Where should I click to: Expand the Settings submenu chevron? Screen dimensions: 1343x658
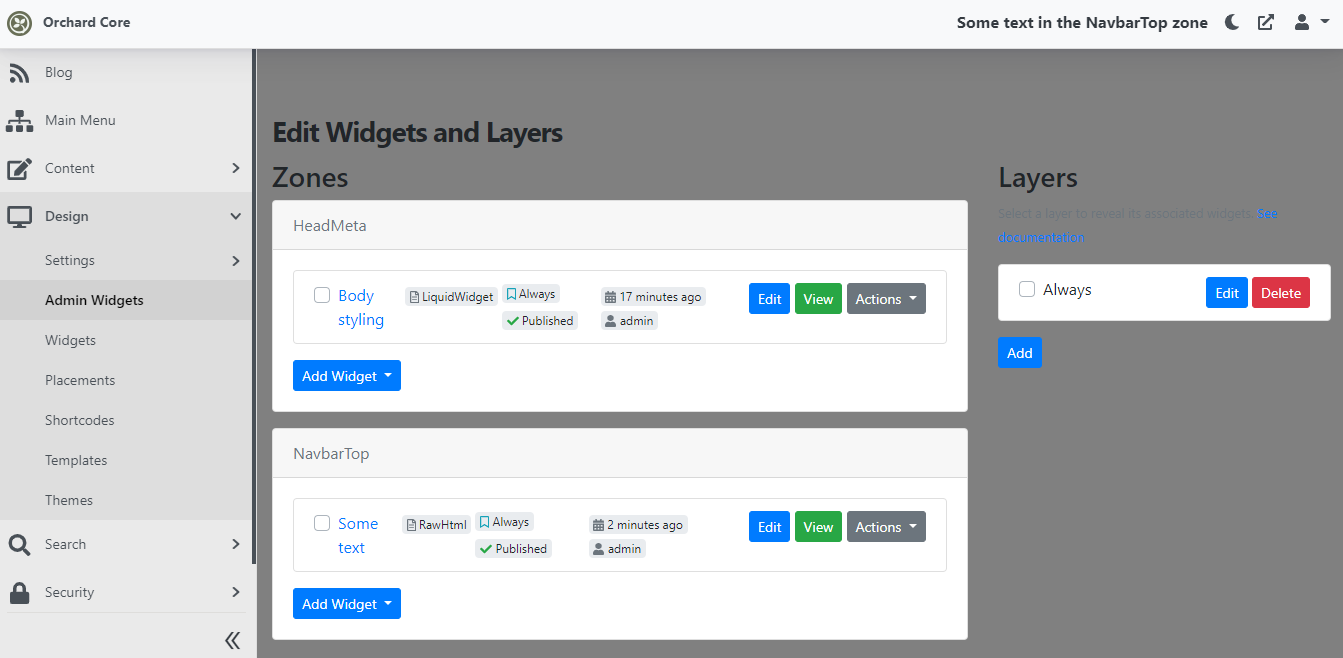[236, 261]
